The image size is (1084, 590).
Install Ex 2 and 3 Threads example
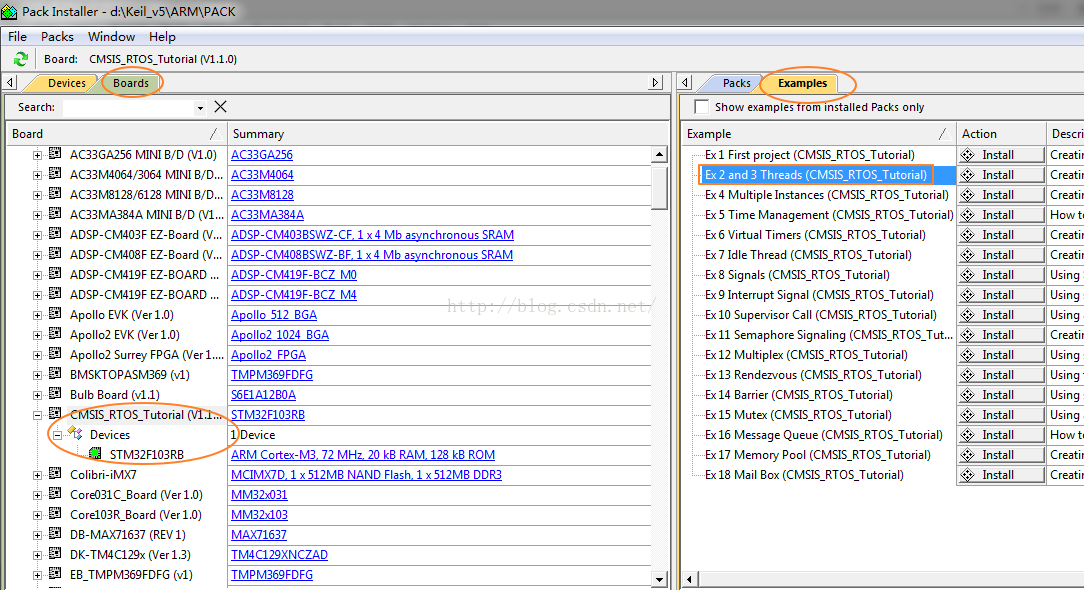[1000, 175]
